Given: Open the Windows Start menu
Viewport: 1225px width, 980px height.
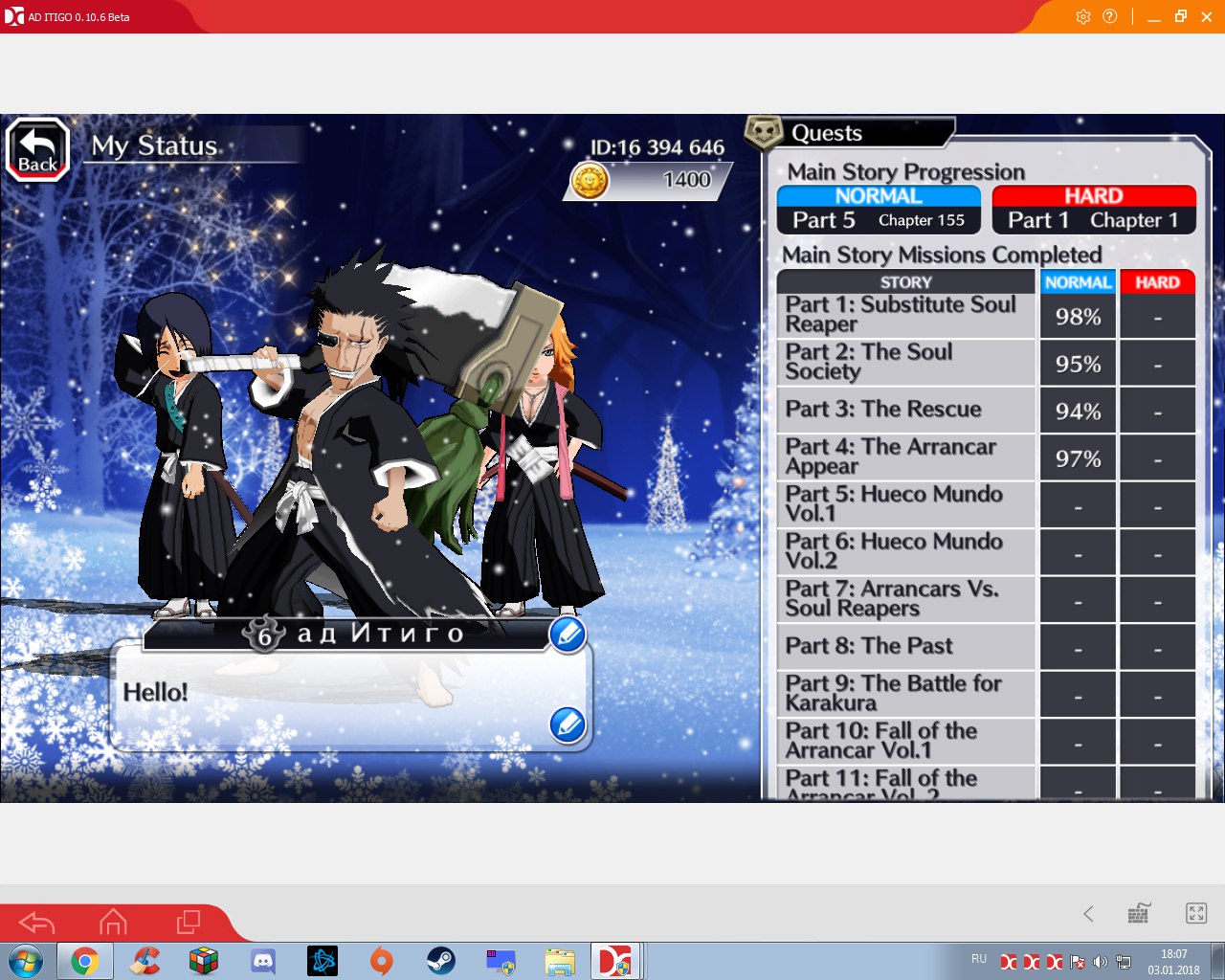Looking at the screenshot, I should pos(26,961).
